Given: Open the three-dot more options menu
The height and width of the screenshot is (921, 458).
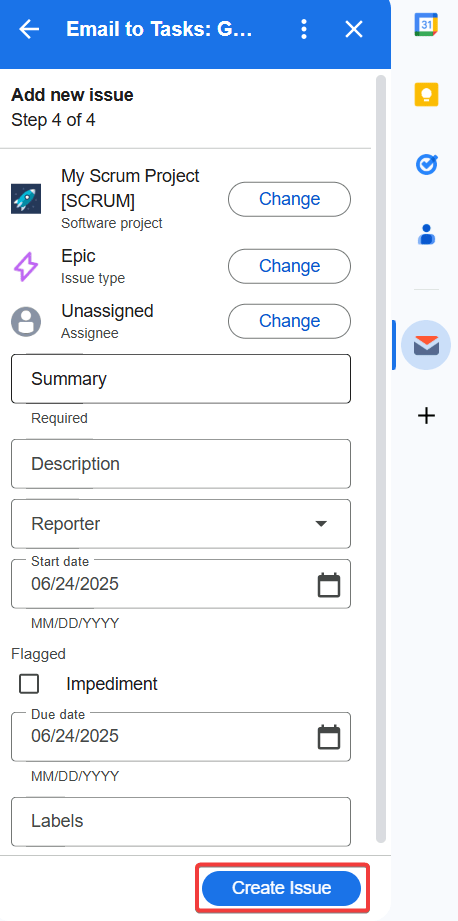Looking at the screenshot, I should [304, 29].
